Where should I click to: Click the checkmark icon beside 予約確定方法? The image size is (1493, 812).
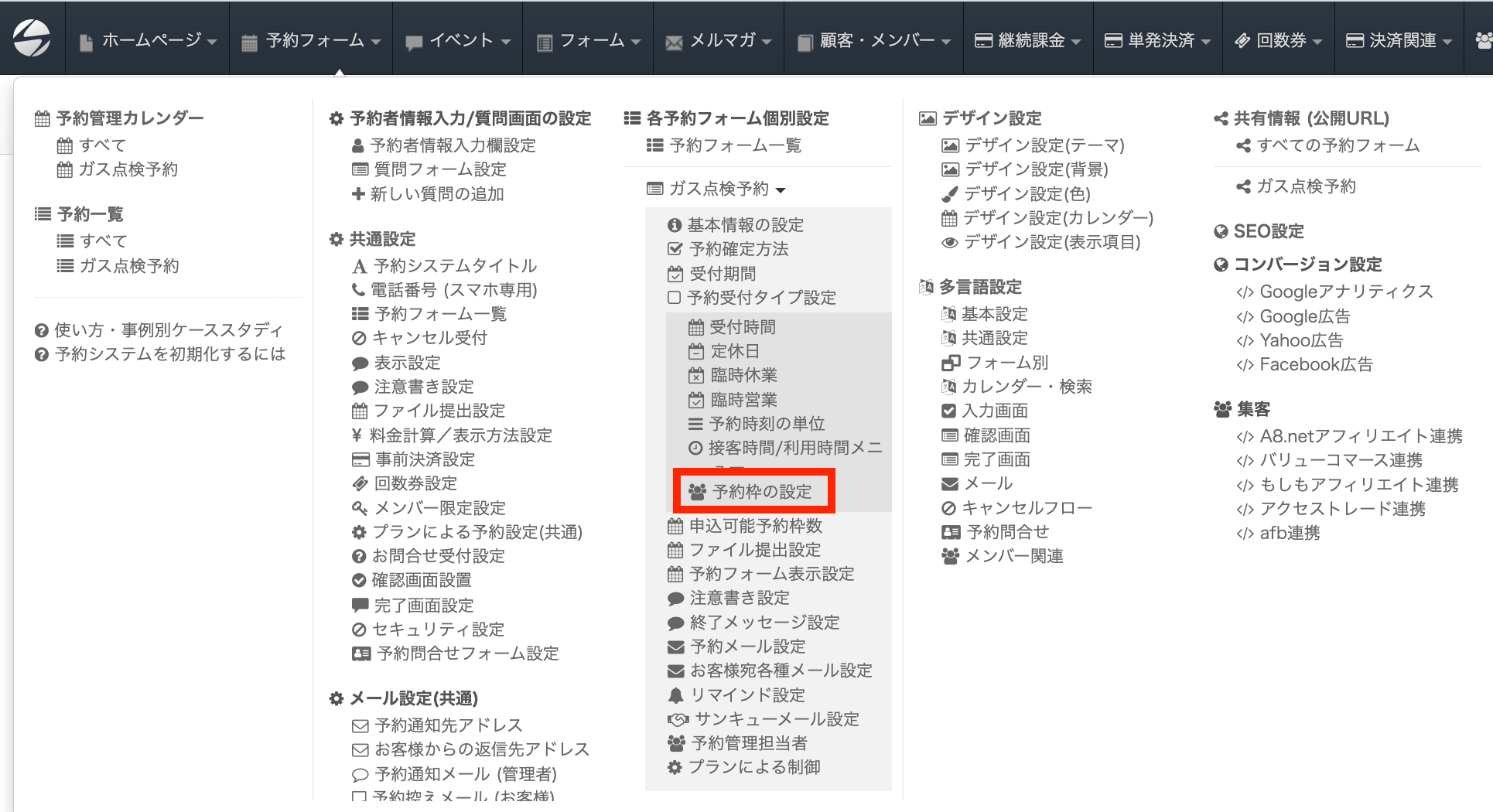(x=675, y=249)
